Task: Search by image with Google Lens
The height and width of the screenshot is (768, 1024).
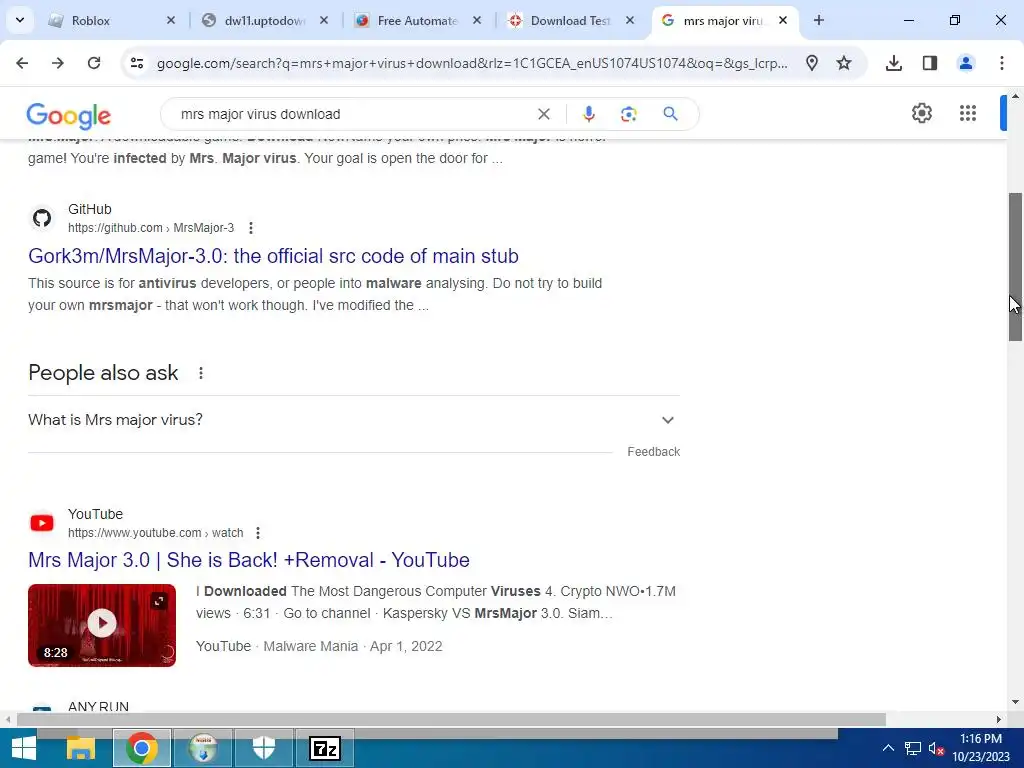Action: tap(628, 114)
